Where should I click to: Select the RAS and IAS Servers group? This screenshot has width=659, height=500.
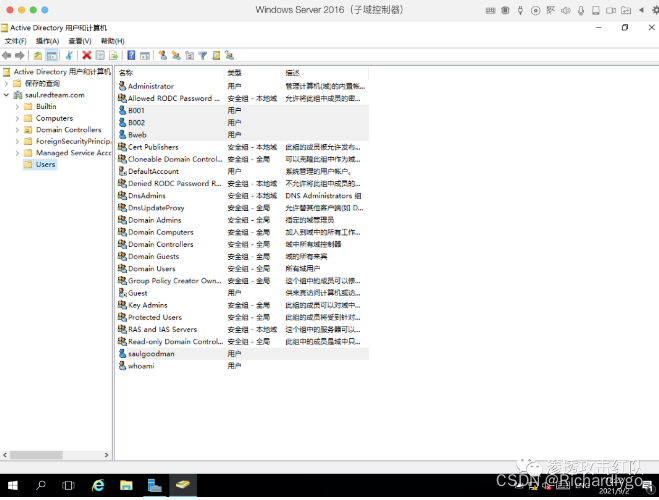pos(243,329)
